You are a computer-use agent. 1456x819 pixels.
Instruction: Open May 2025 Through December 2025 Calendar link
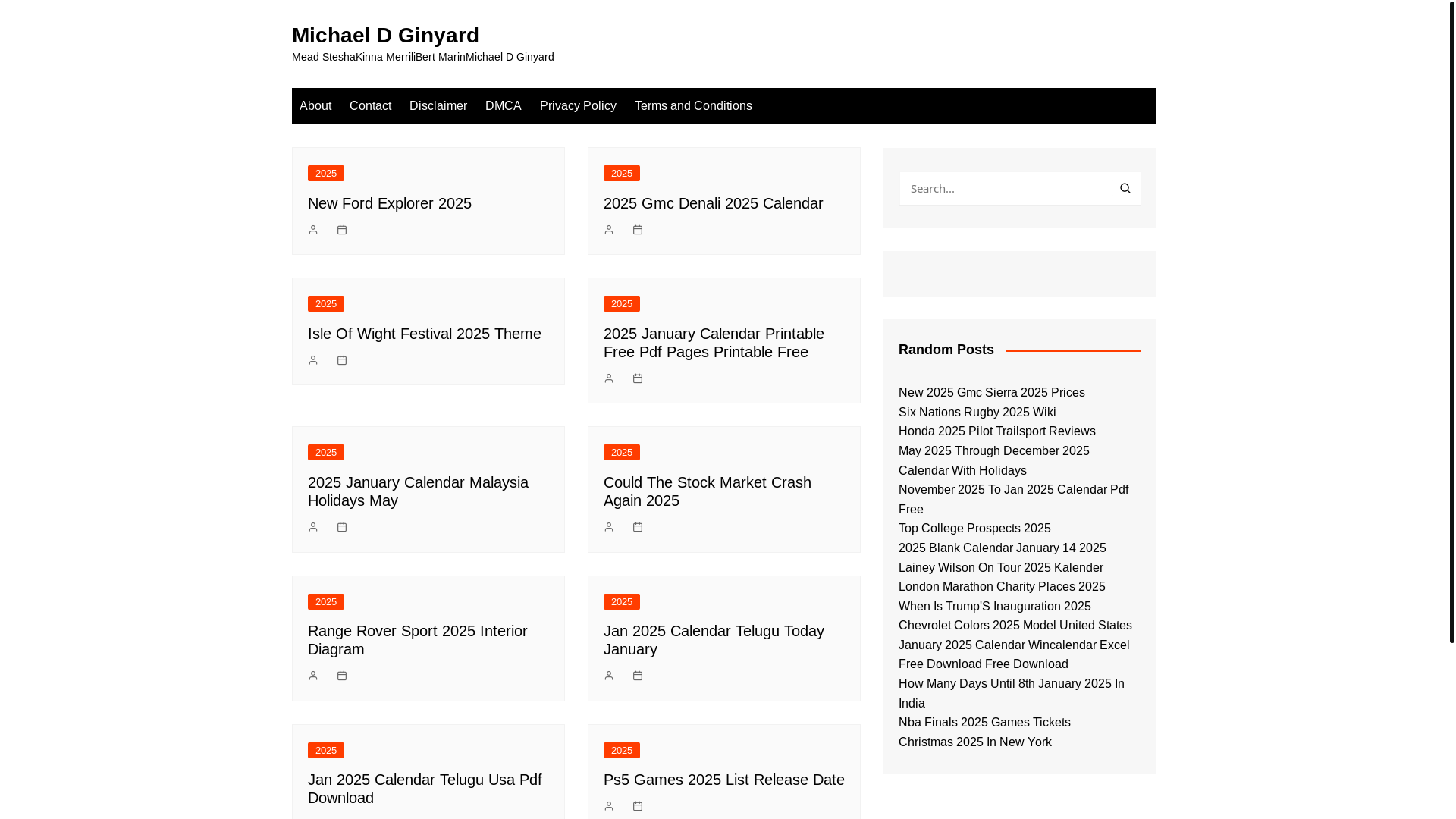[994, 461]
